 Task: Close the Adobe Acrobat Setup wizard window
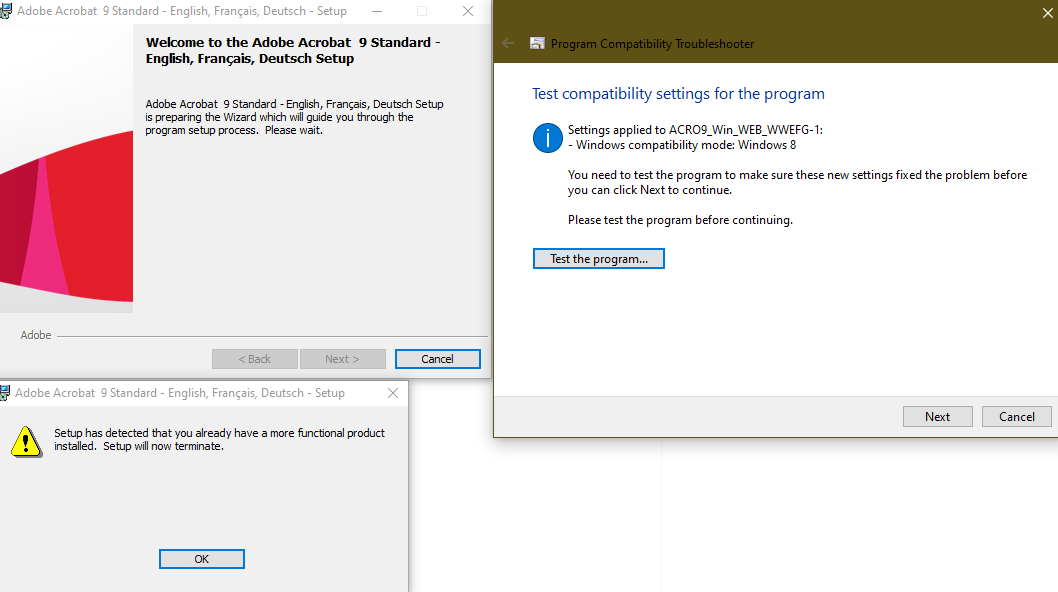click(468, 11)
